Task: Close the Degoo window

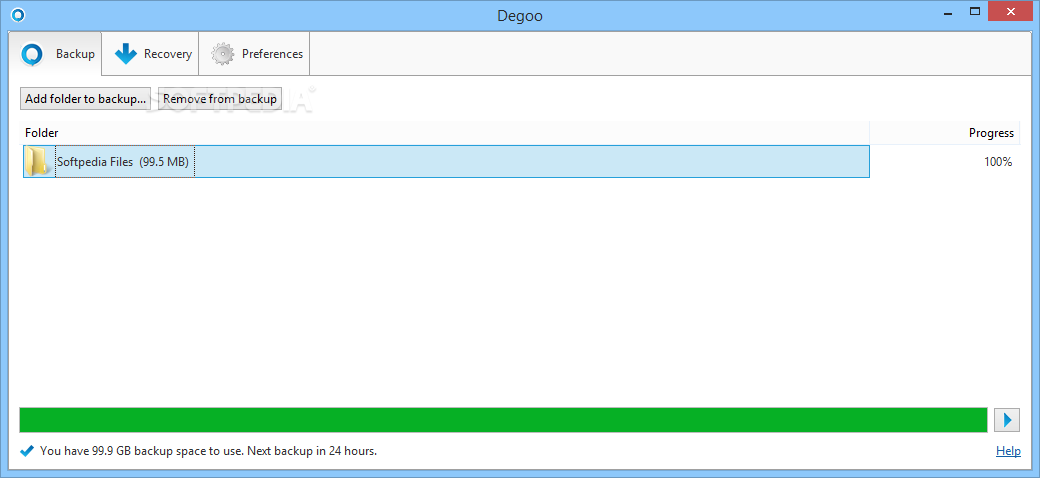Action: click(1011, 11)
